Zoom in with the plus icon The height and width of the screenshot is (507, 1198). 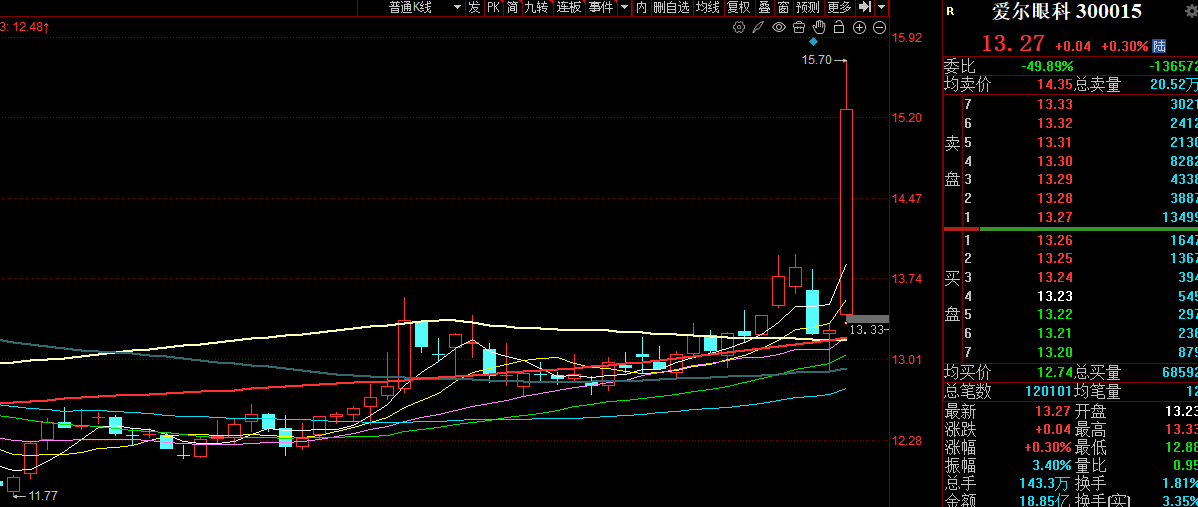point(859,27)
